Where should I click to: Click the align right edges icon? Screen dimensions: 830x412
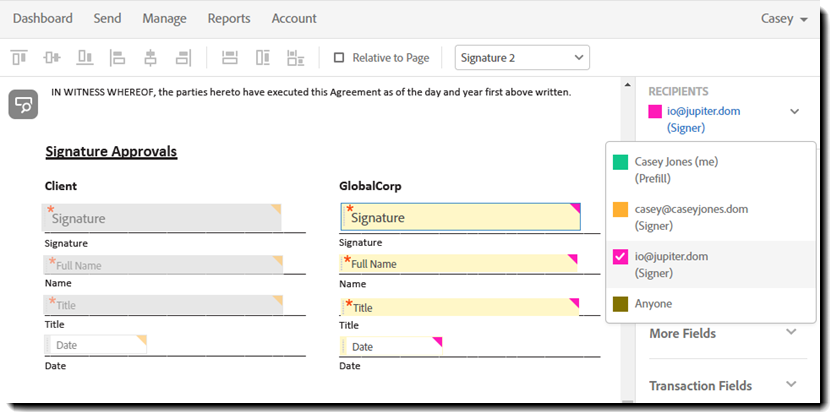pos(183,58)
